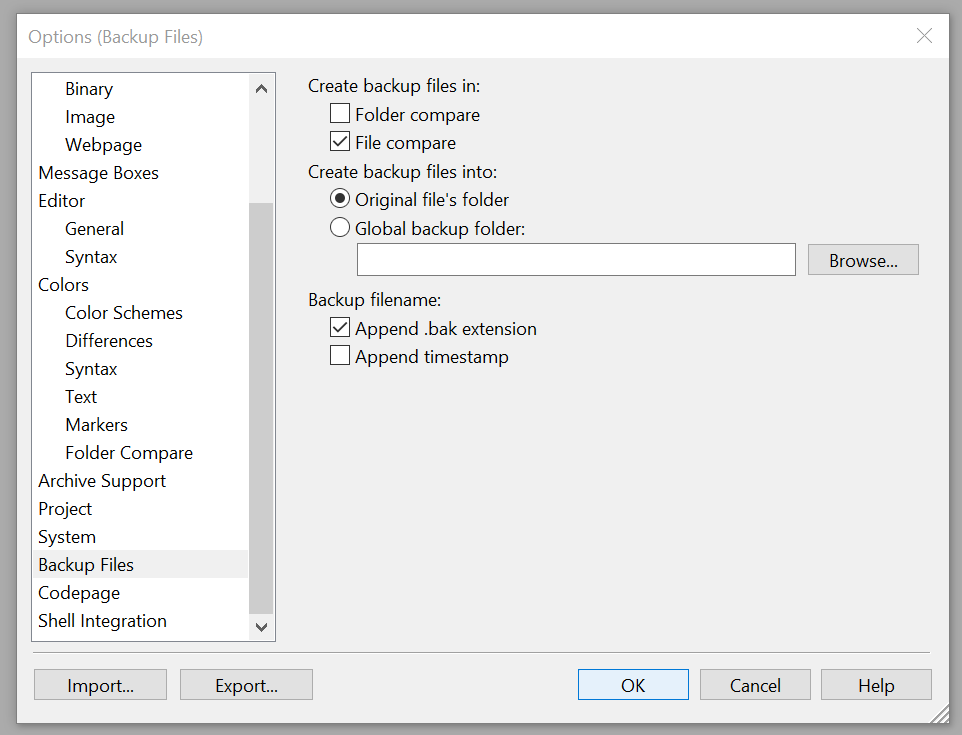Select Folder Compare under Colors
This screenshot has width=962, height=735.
click(x=129, y=453)
